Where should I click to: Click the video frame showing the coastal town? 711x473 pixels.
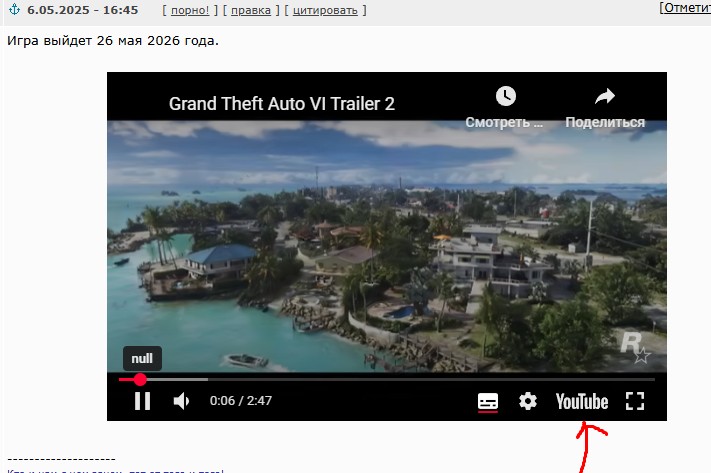(x=387, y=246)
